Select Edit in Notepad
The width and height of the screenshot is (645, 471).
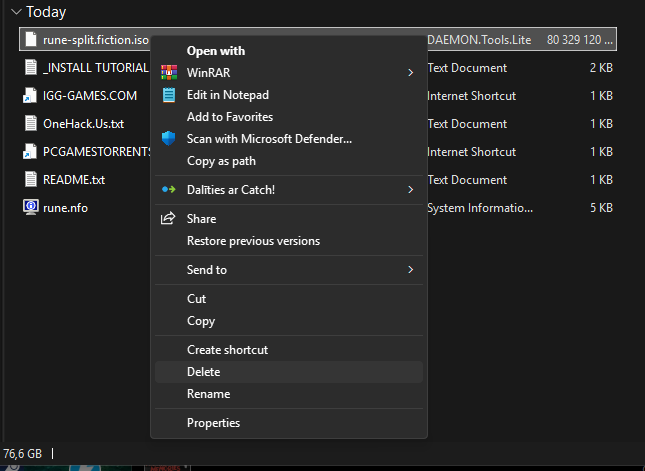[x=289, y=95]
